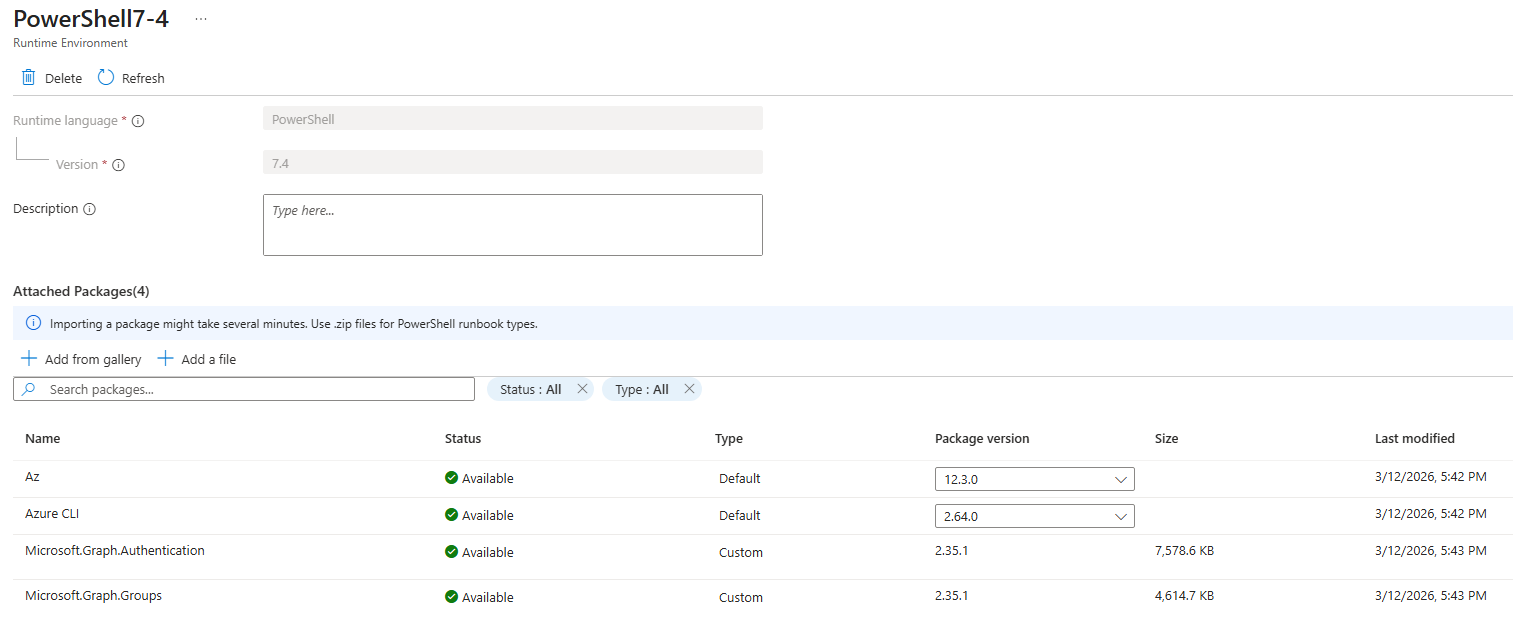The width and height of the screenshot is (1513, 621).
Task: Click Add a file
Action: tap(197, 359)
